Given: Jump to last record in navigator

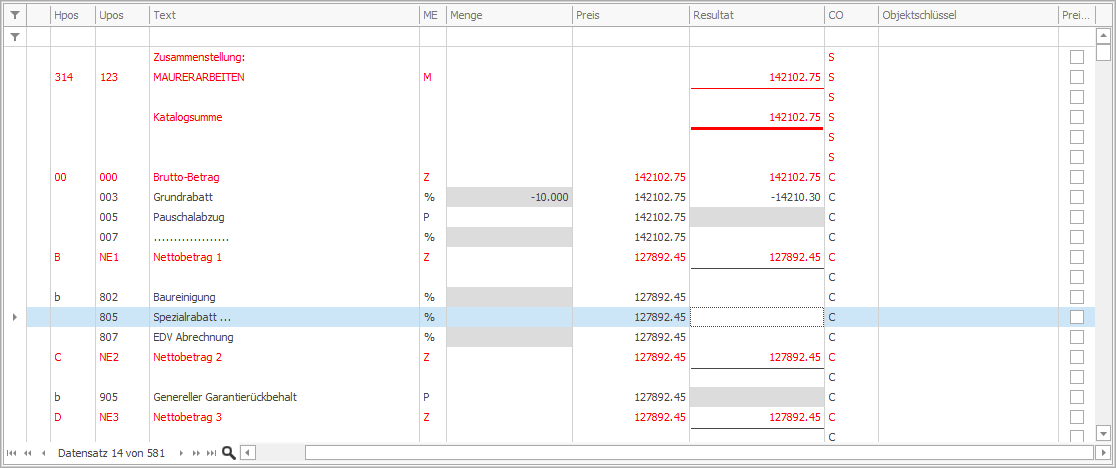Looking at the screenshot, I should [x=211, y=452].
